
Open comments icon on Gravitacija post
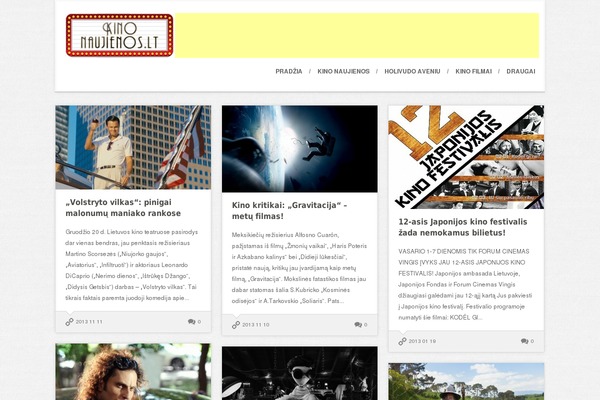358,325
